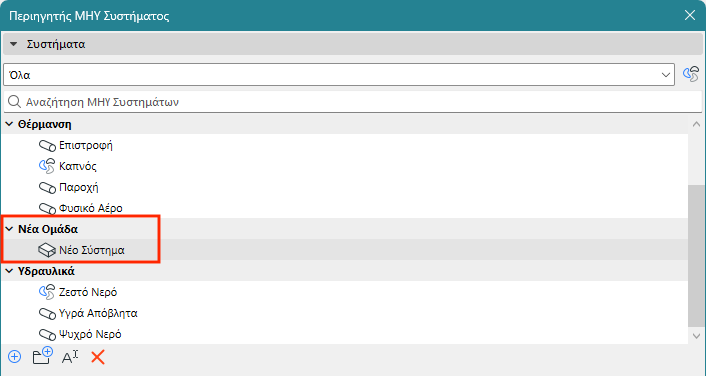Click the magnifier search icon
The width and height of the screenshot is (706, 376).
(14, 102)
